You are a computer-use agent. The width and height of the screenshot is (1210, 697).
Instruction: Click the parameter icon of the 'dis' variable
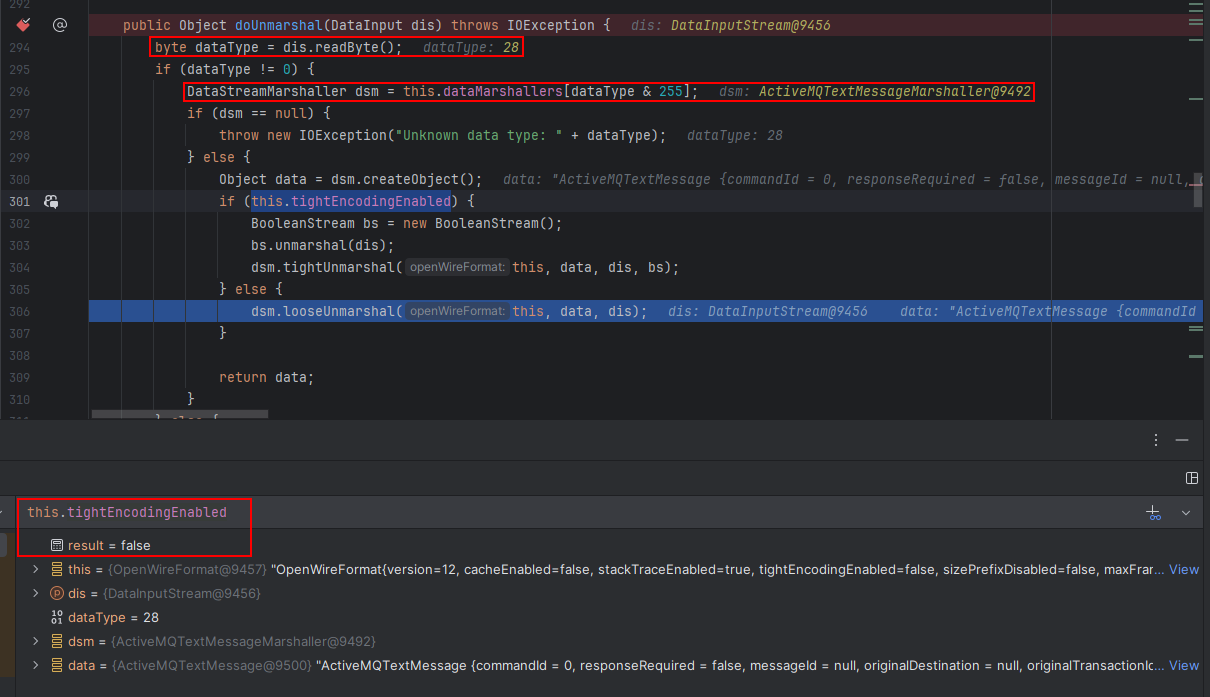click(57, 593)
